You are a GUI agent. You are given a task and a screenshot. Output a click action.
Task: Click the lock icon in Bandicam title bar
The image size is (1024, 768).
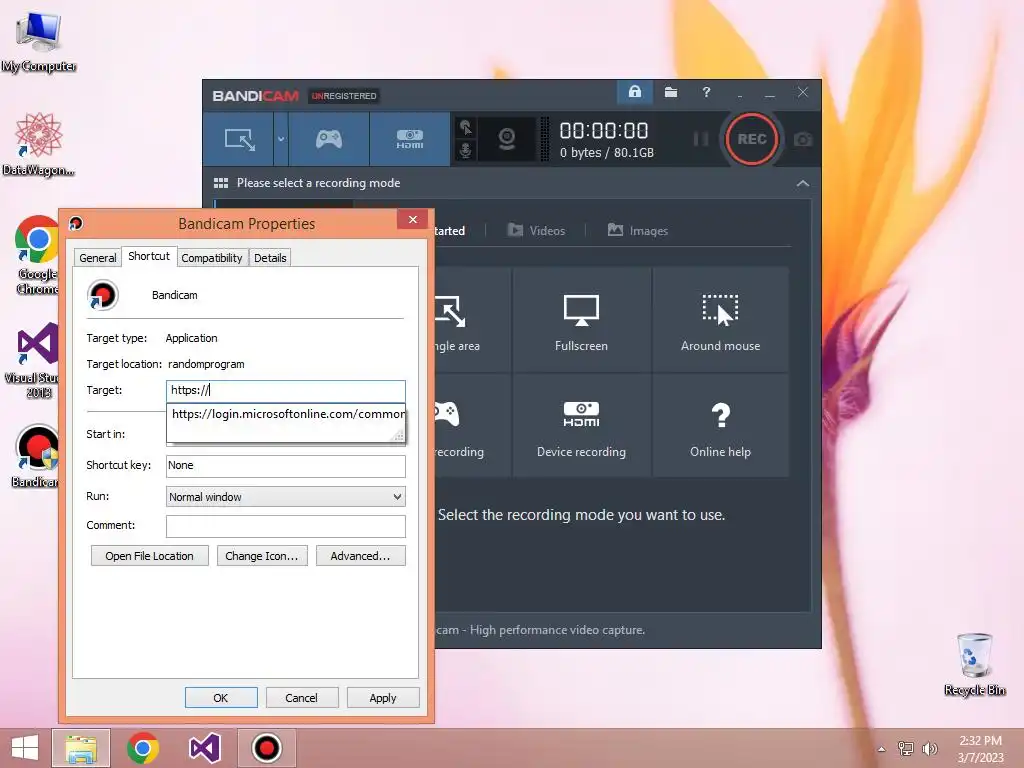[x=634, y=92]
